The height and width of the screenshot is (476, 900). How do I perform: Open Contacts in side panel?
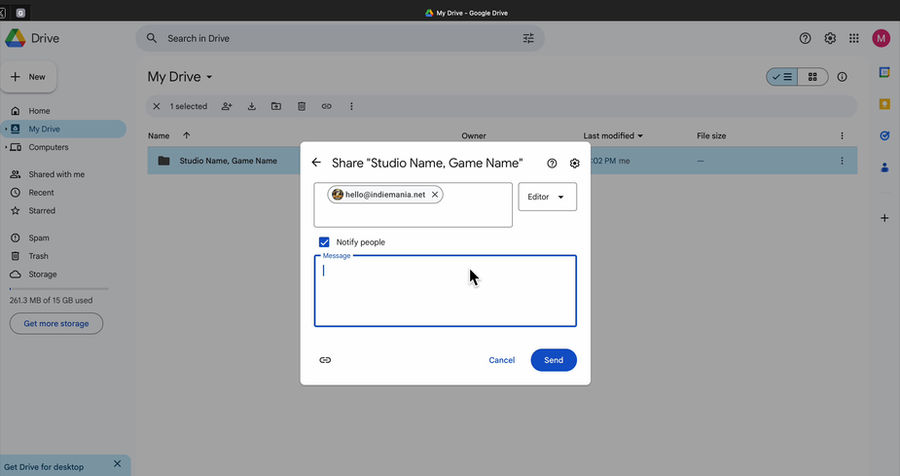[885, 168]
